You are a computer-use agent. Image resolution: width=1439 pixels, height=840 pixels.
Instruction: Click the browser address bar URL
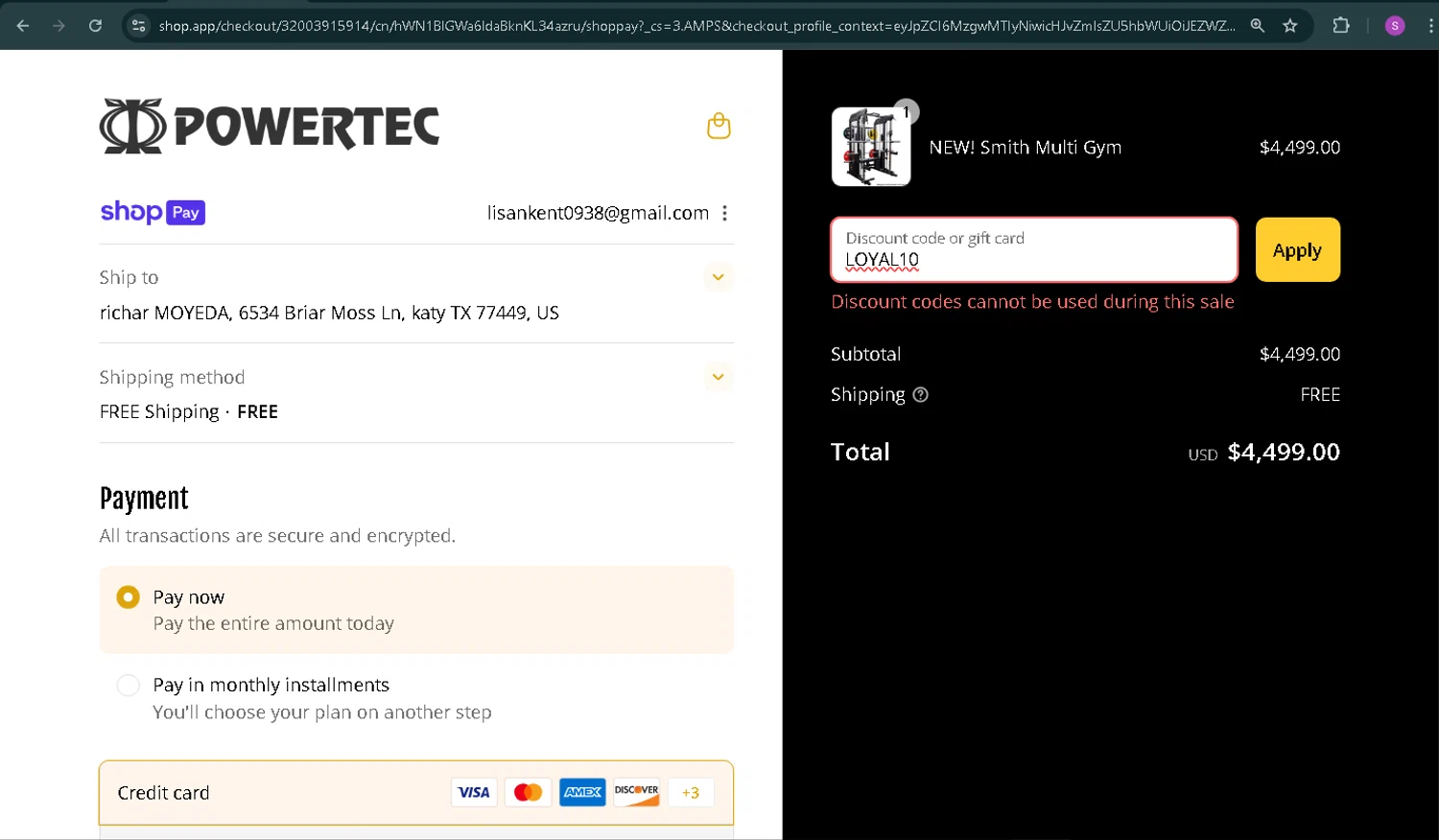pos(696,26)
